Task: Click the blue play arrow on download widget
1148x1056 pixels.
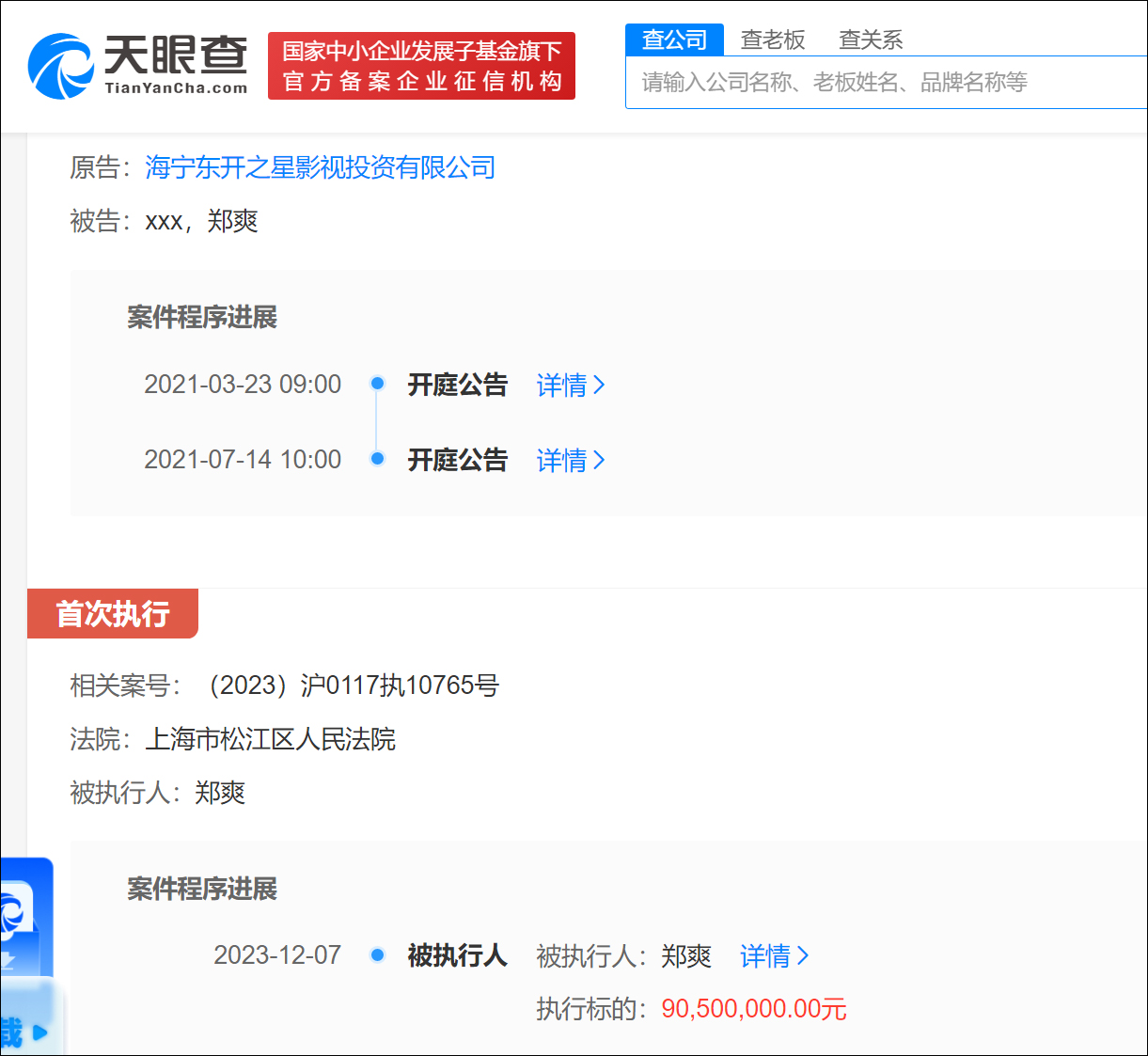Action: (39, 1032)
